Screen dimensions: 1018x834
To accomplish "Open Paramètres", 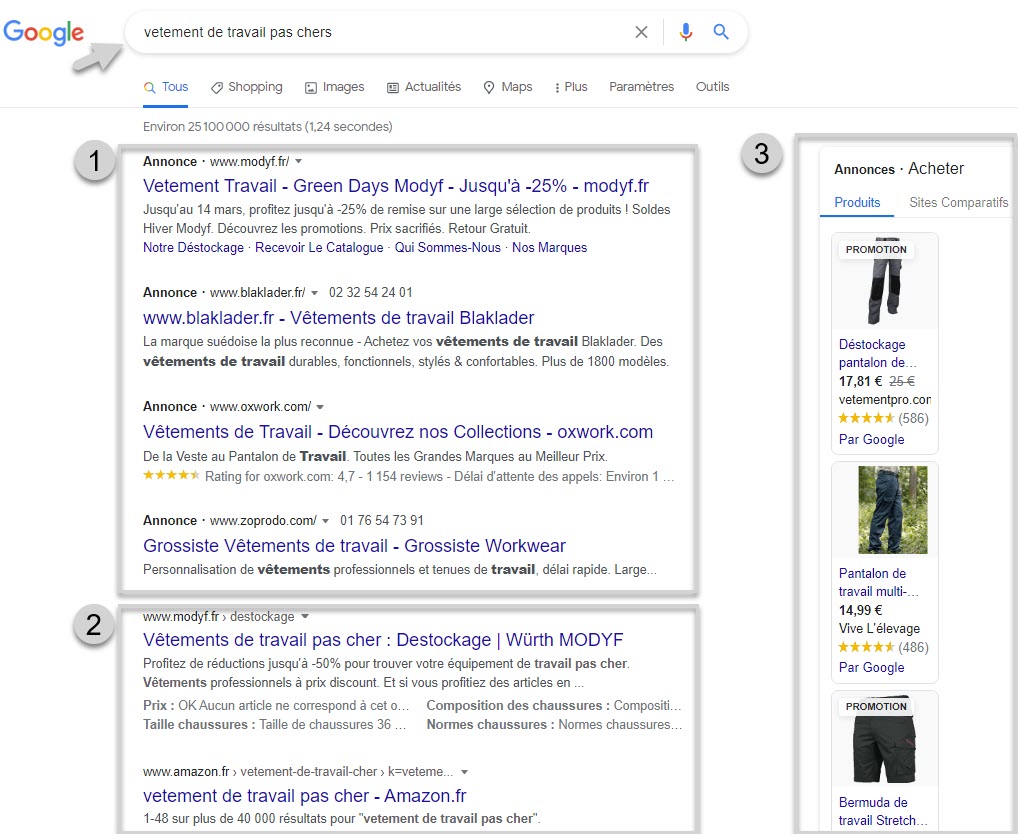I will pyautogui.click(x=641, y=87).
